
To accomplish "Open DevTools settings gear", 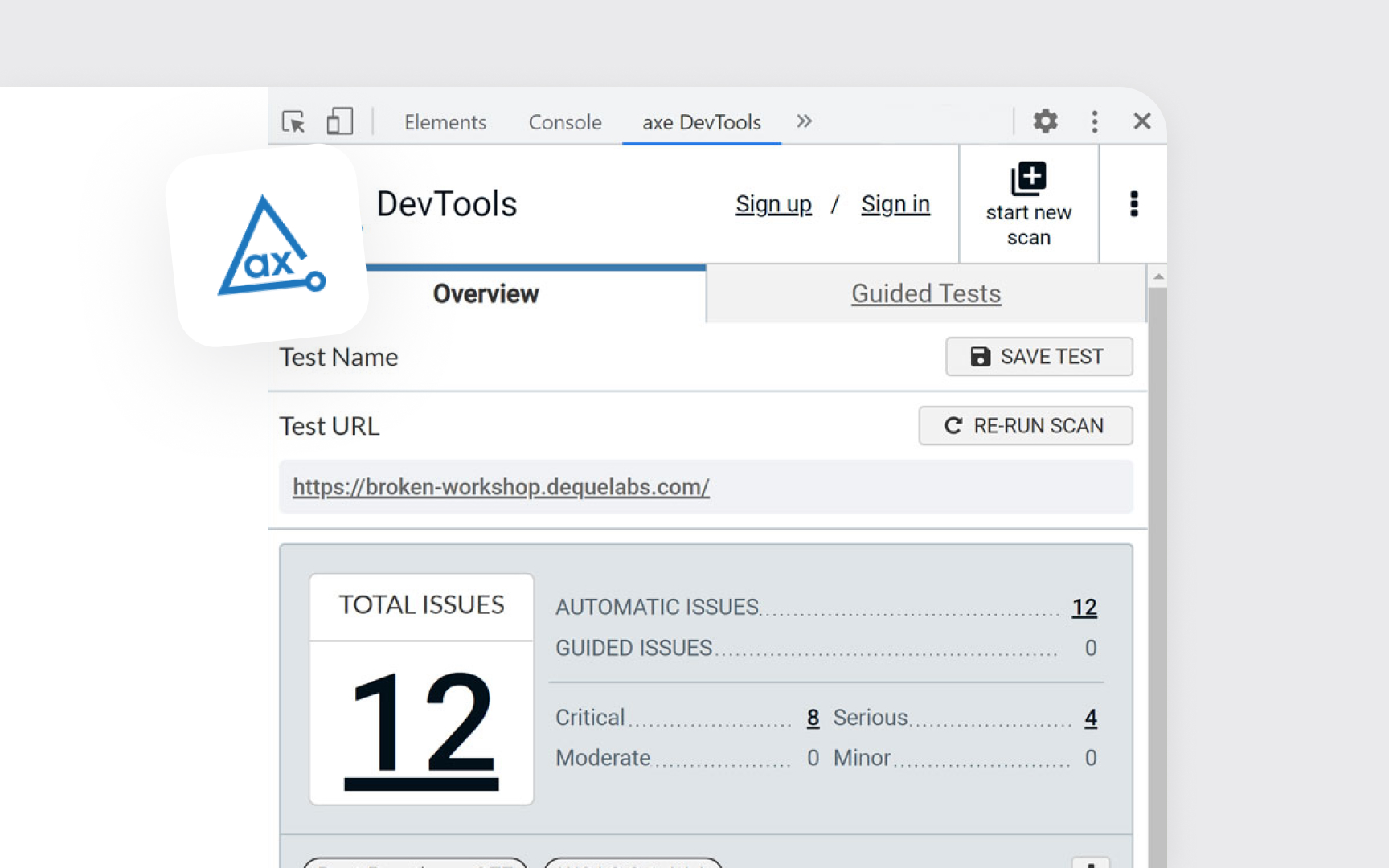I will point(1045,121).
